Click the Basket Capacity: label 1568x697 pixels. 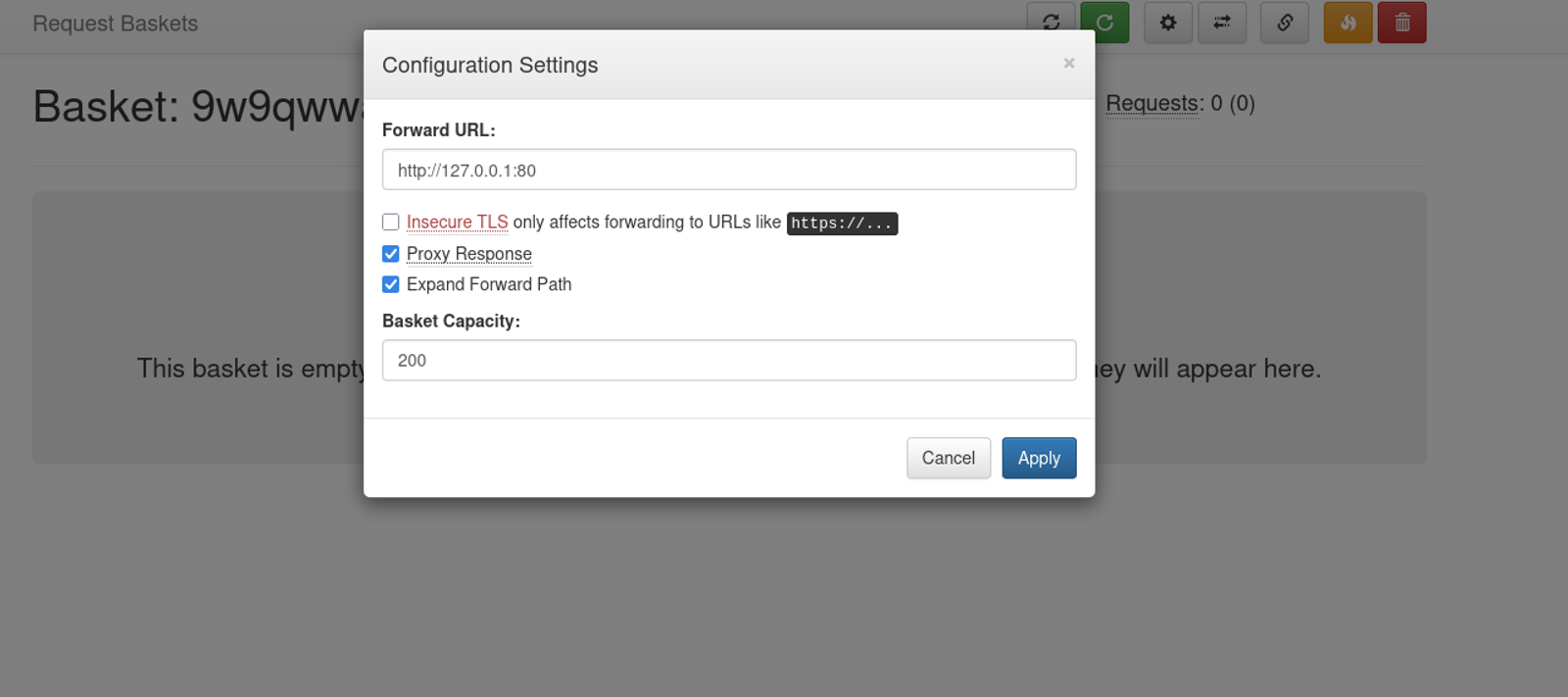(x=451, y=322)
